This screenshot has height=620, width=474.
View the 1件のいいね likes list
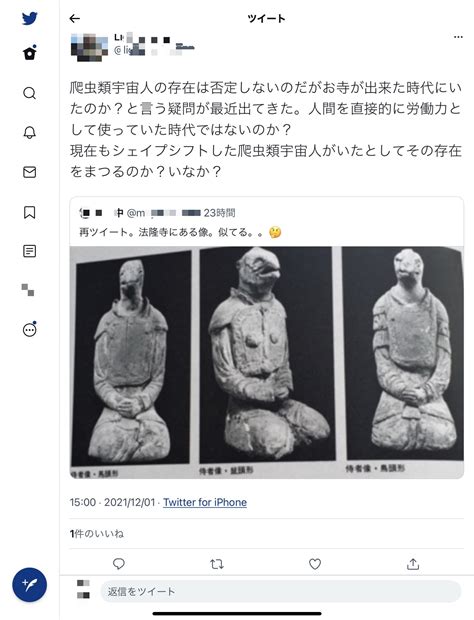pos(96,534)
